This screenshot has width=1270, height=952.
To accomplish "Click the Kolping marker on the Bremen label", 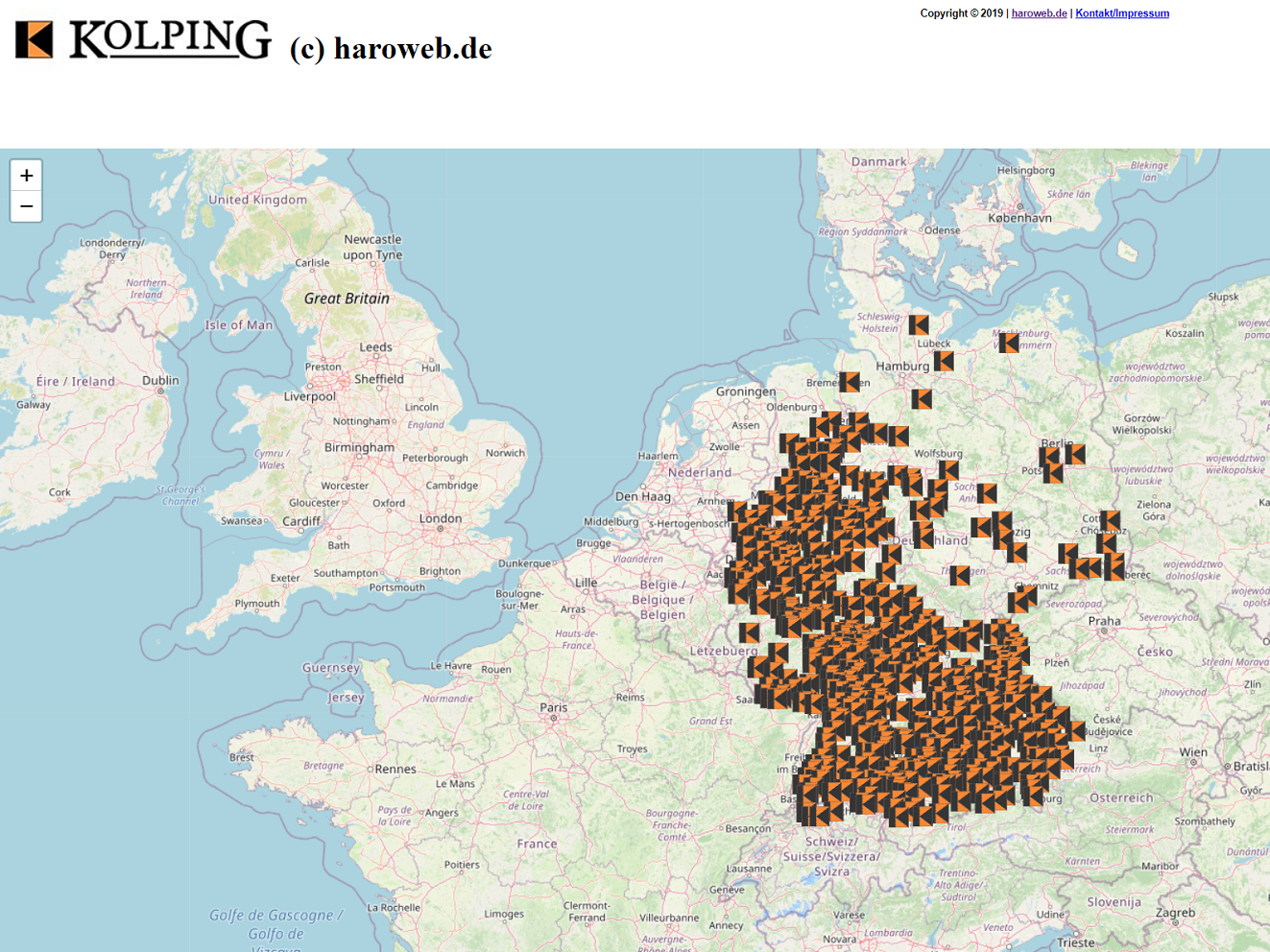I will (850, 382).
